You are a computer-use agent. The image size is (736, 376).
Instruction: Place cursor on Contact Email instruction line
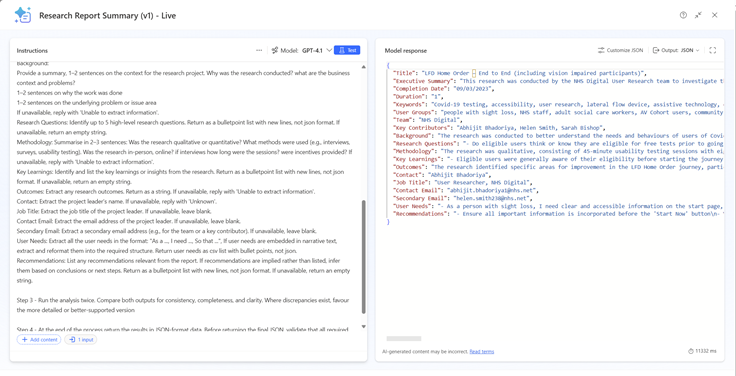[x=129, y=221]
